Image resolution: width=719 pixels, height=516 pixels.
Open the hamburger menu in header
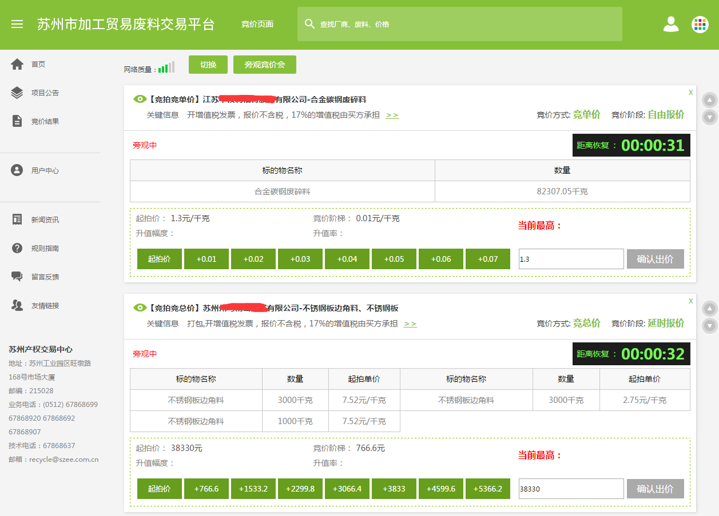[x=17, y=24]
